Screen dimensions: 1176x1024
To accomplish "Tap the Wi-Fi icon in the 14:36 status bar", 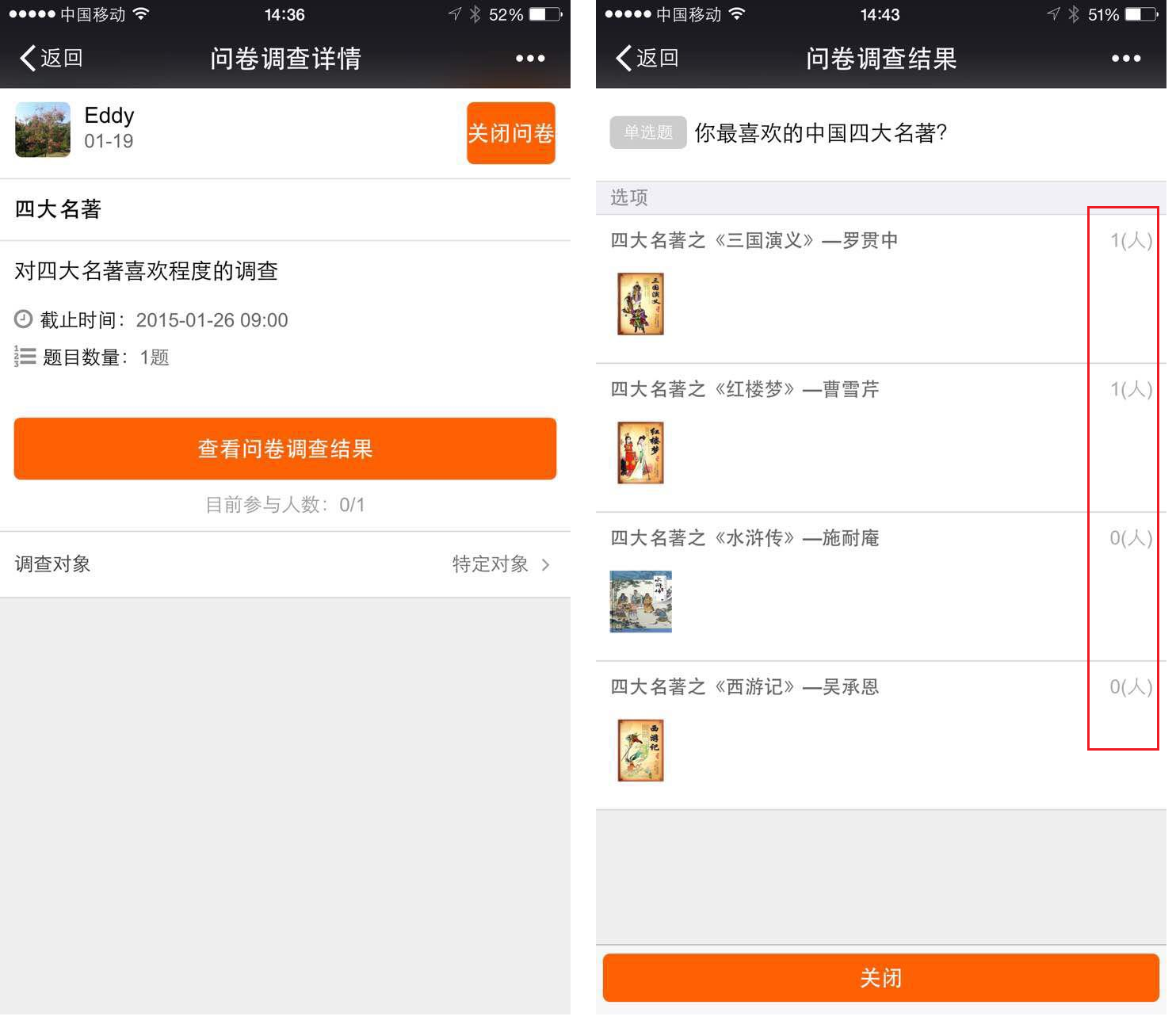I will (141, 14).
